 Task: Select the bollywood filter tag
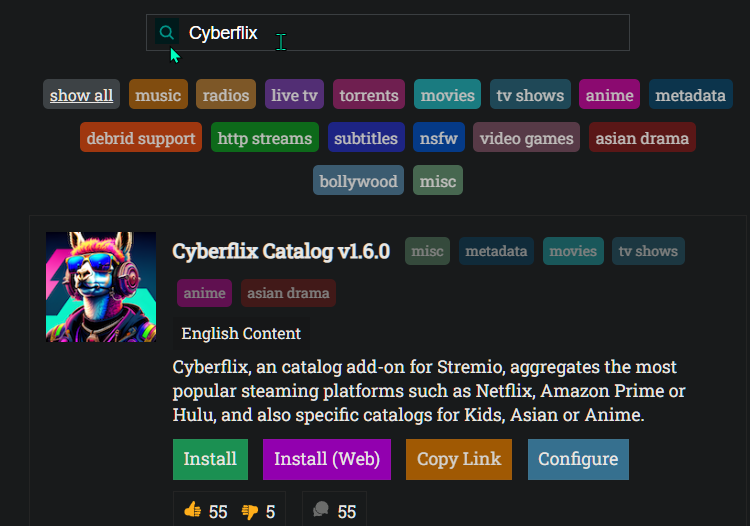pos(358,180)
